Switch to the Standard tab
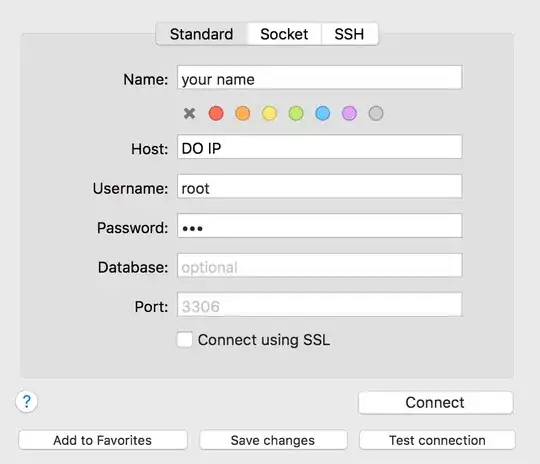The height and width of the screenshot is (464, 540). tap(201, 34)
